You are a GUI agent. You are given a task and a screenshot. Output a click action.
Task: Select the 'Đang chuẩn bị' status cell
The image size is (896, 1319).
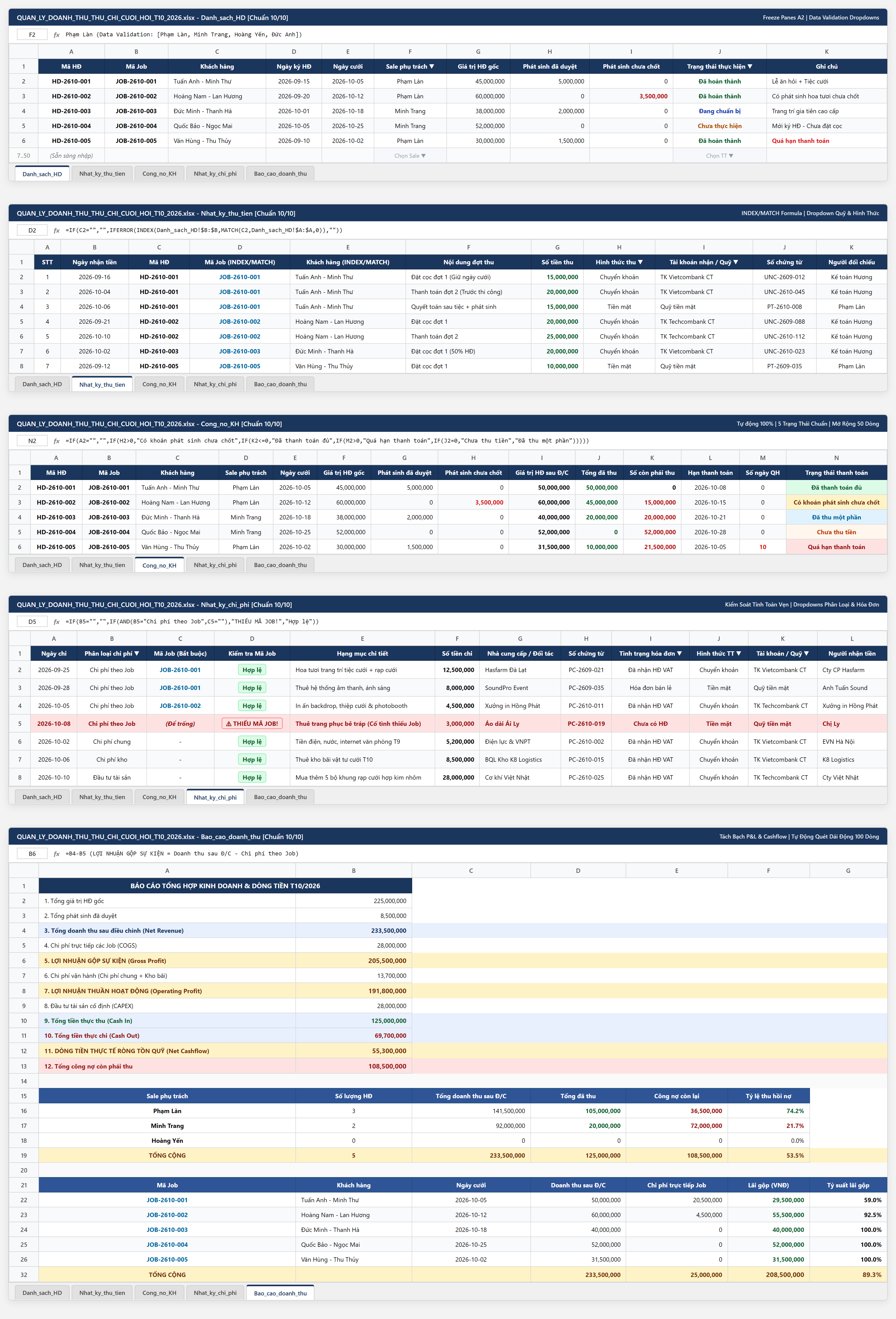pos(720,111)
